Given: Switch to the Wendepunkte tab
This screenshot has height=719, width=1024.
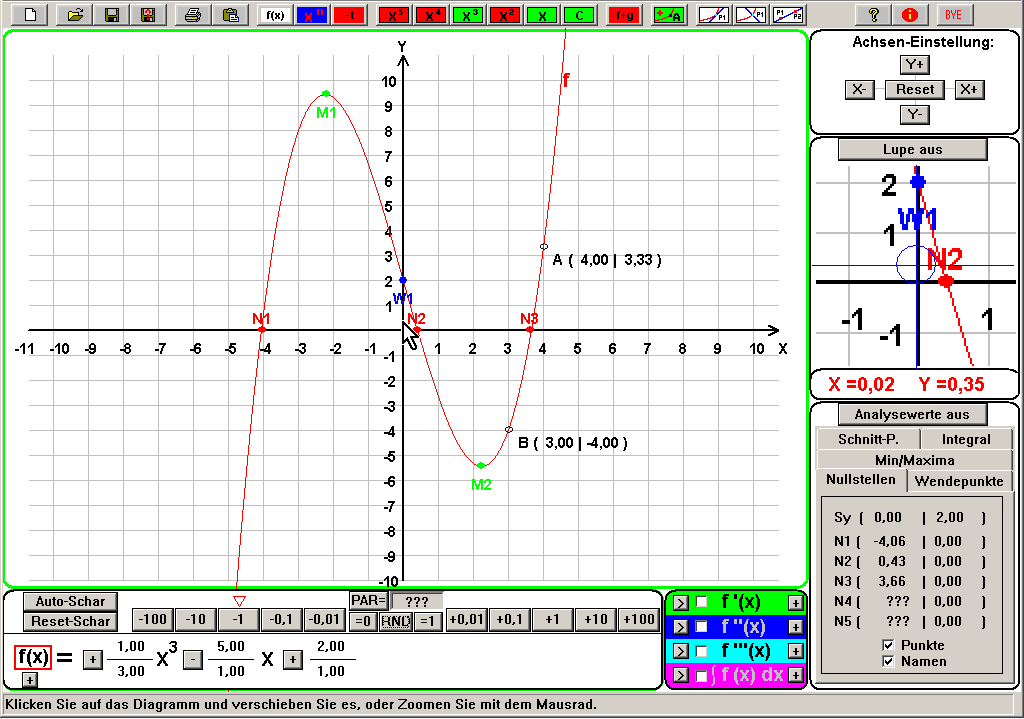Looking at the screenshot, I should click(x=959, y=481).
